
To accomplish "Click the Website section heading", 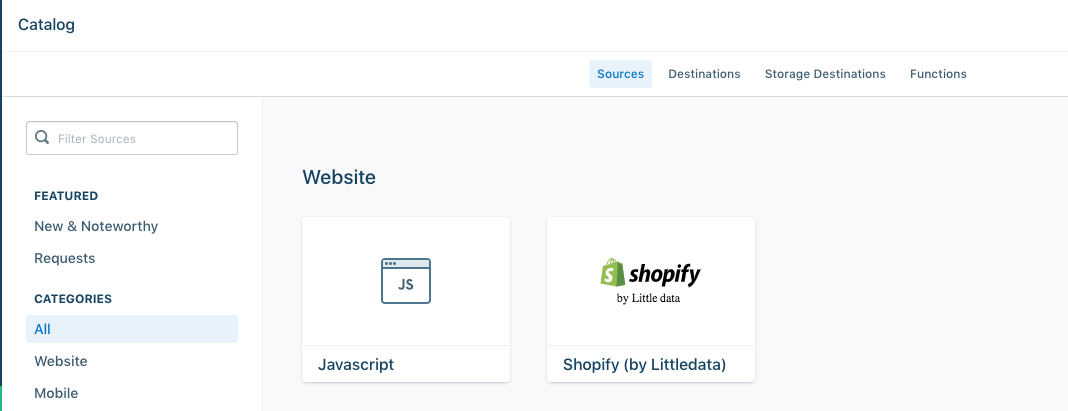I will coord(339,177).
